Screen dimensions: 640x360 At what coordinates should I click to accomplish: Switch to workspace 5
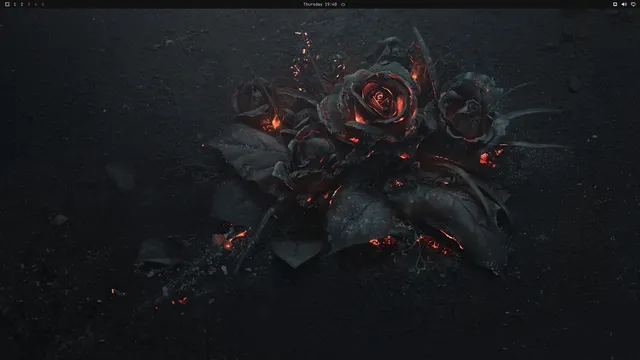click(42, 4)
